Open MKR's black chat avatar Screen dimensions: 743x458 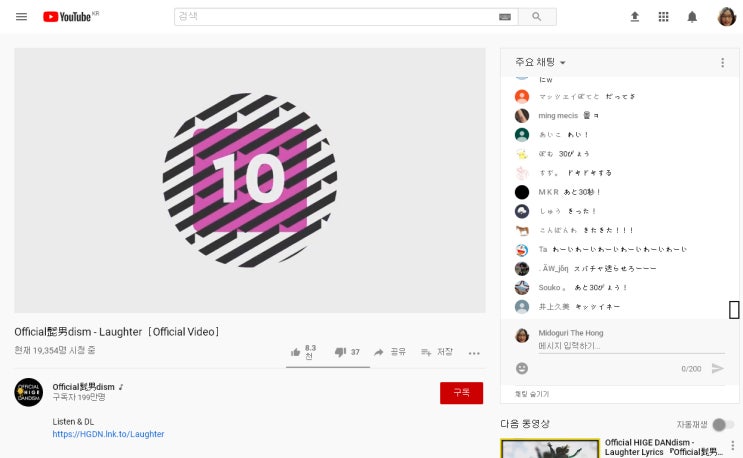pyautogui.click(x=522, y=192)
